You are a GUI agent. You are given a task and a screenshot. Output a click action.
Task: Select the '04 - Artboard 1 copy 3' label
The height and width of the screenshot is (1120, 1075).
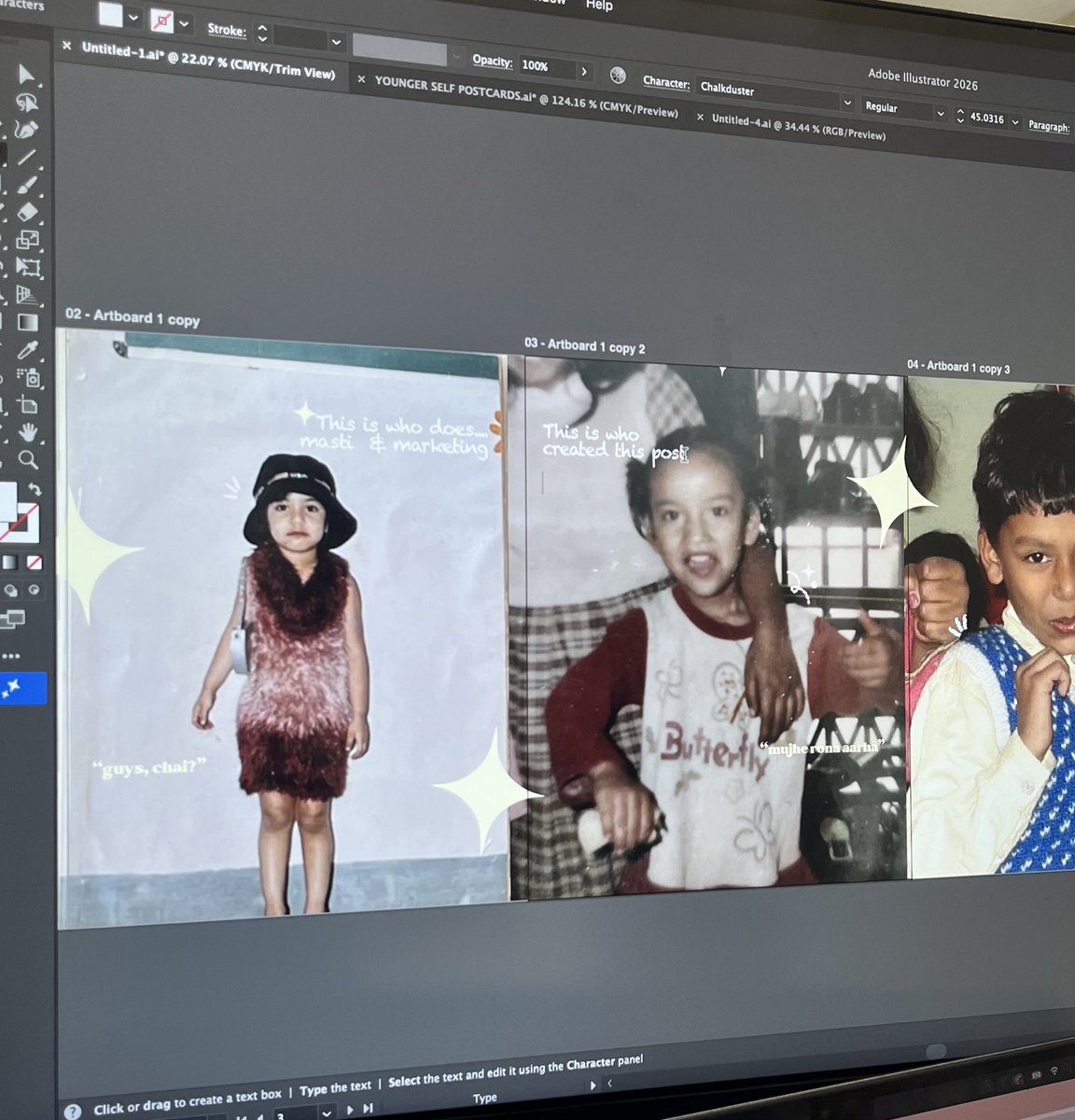[958, 368]
